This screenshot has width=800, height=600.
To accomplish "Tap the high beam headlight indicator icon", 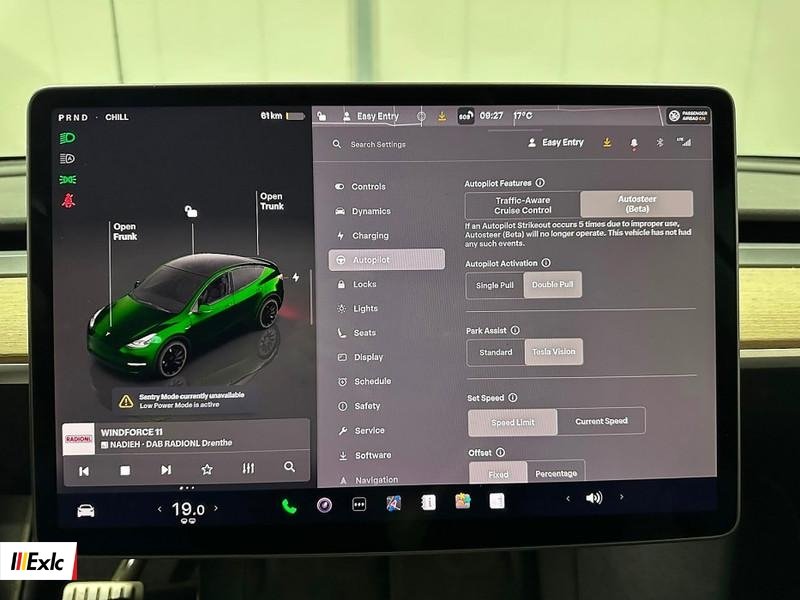I will pyautogui.click(x=67, y=138).
